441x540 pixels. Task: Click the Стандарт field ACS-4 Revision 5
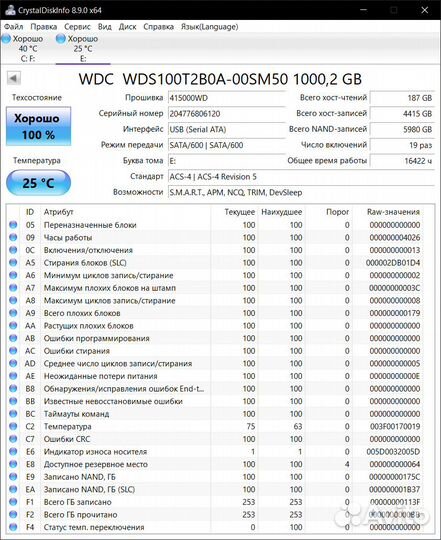click(x=301, y=177)
